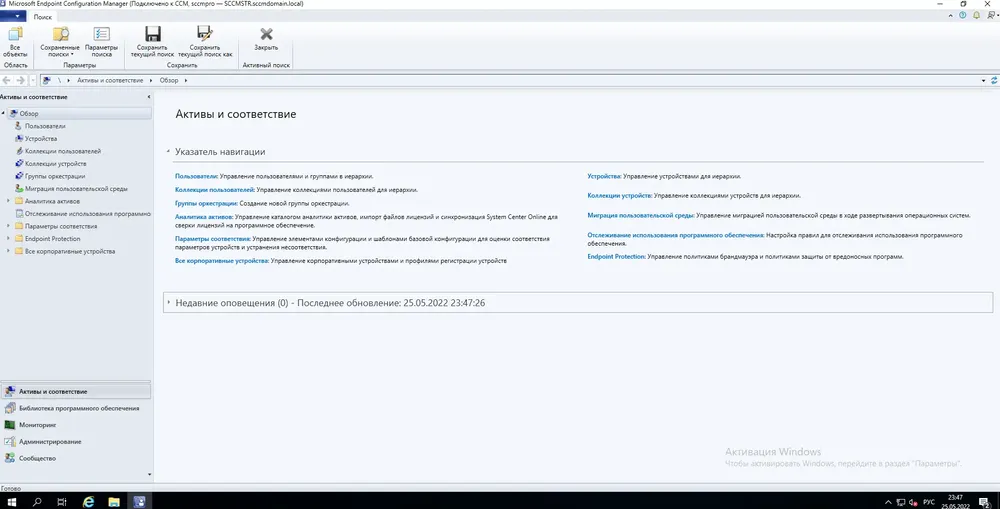This screenshot has width=1000, height=509.
Task: Expand 'Все корпоративные устройства' folder arrow
Action: pyautogui.click(x=9, y=251)
